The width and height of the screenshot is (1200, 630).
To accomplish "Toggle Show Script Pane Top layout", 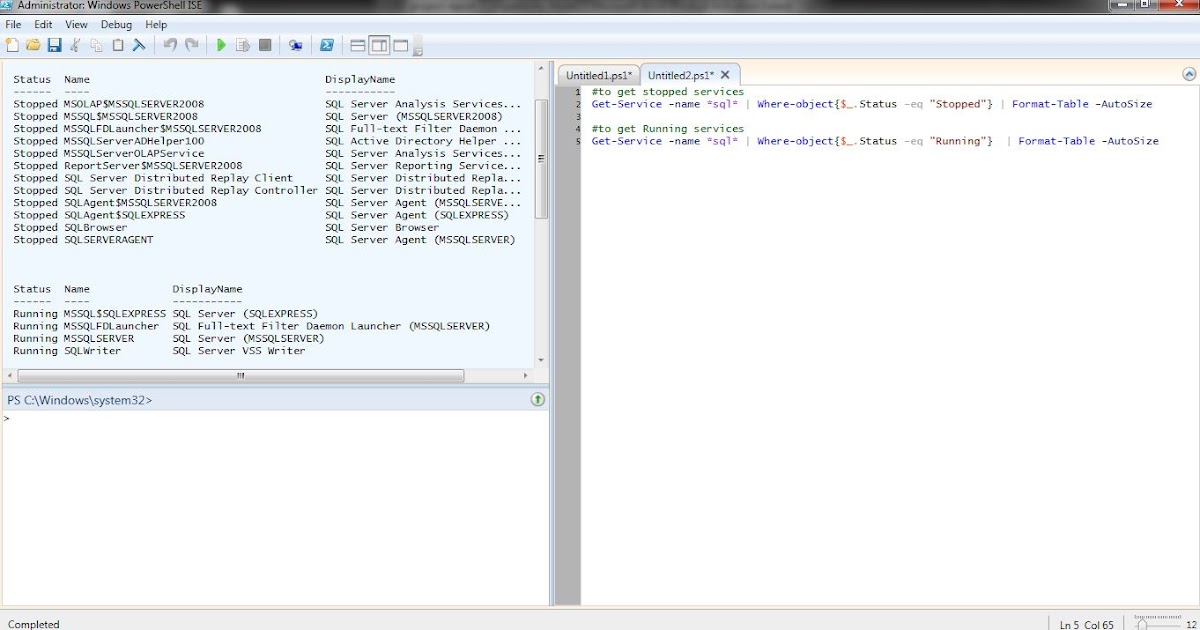I will 356,45.
